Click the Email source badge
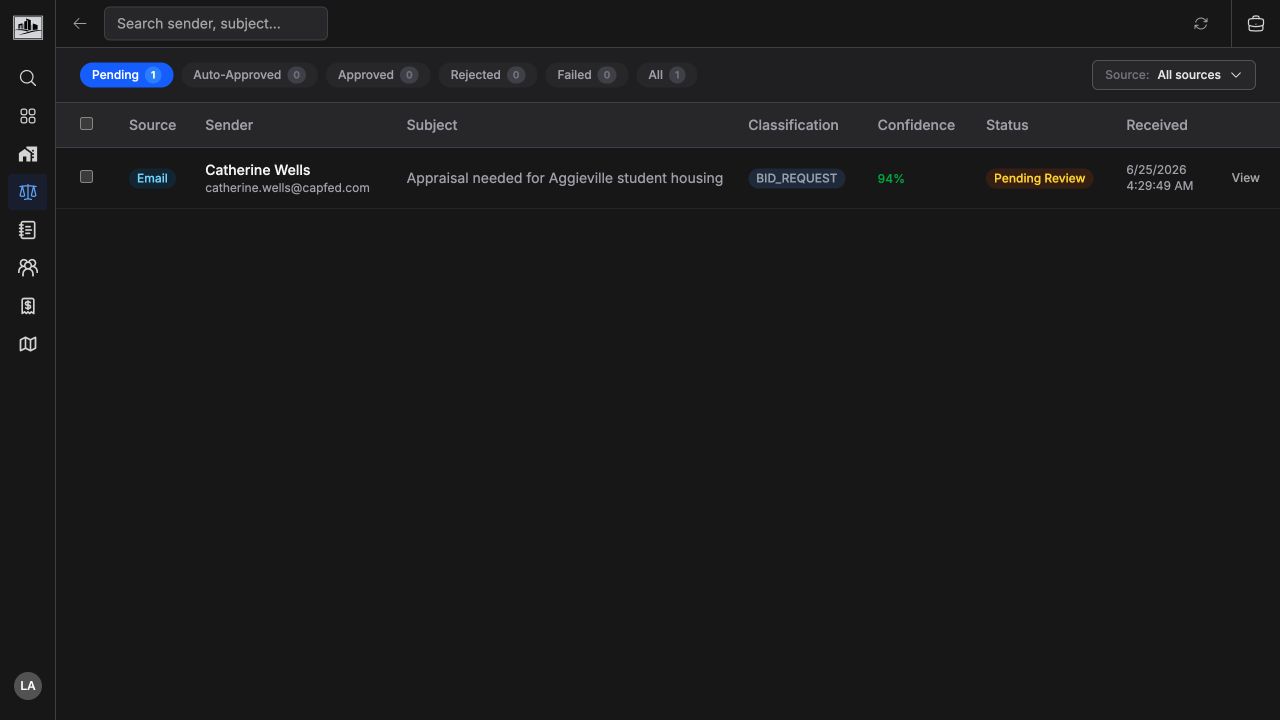1280x720 pixels. [152, 178]
